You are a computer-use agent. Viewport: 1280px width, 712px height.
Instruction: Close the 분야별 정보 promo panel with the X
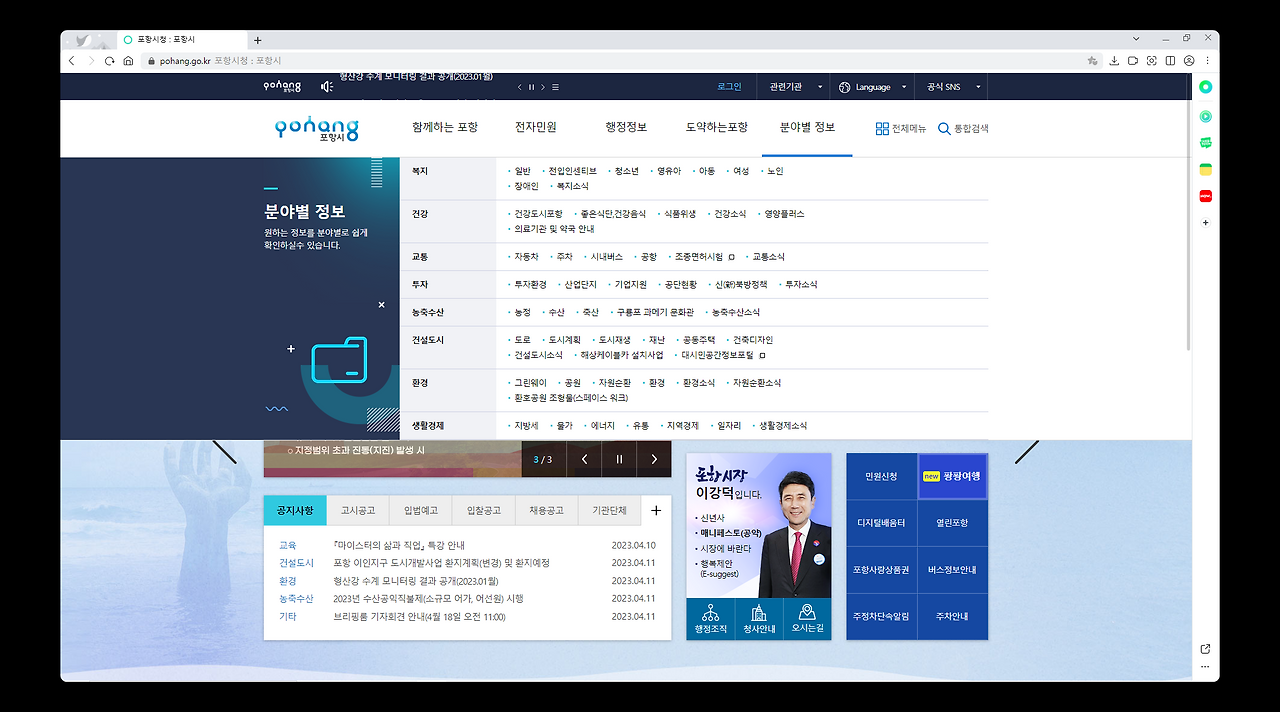click(380, 304)
